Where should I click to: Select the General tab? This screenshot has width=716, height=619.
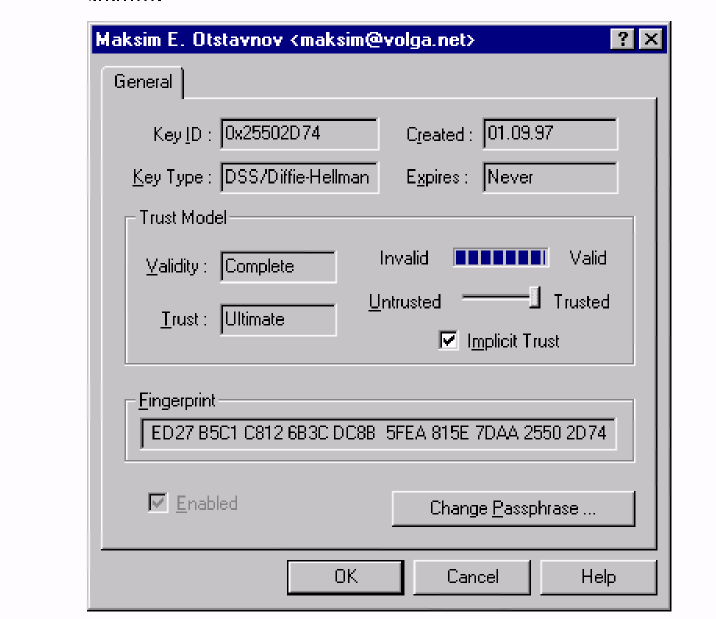(x=143, y=82)
